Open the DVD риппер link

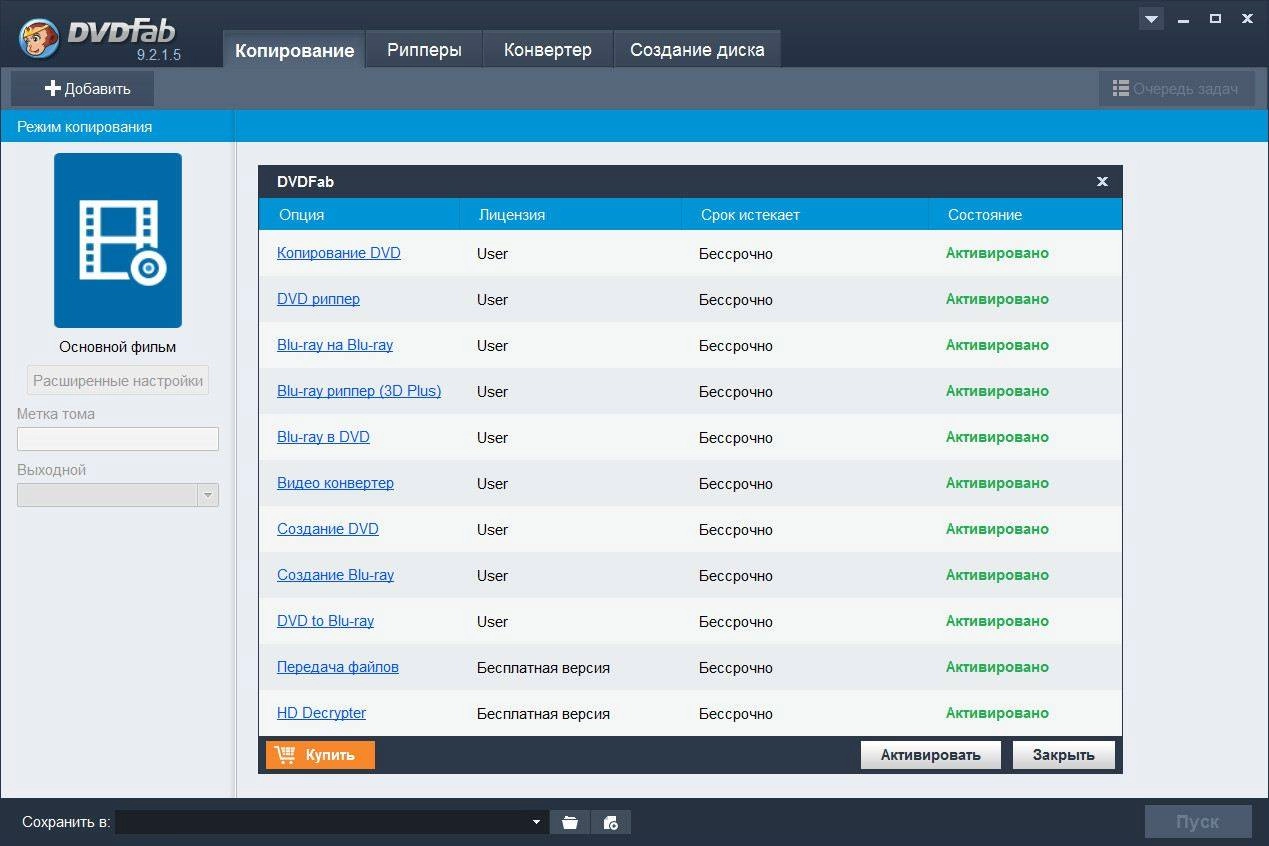pos(318,299)
